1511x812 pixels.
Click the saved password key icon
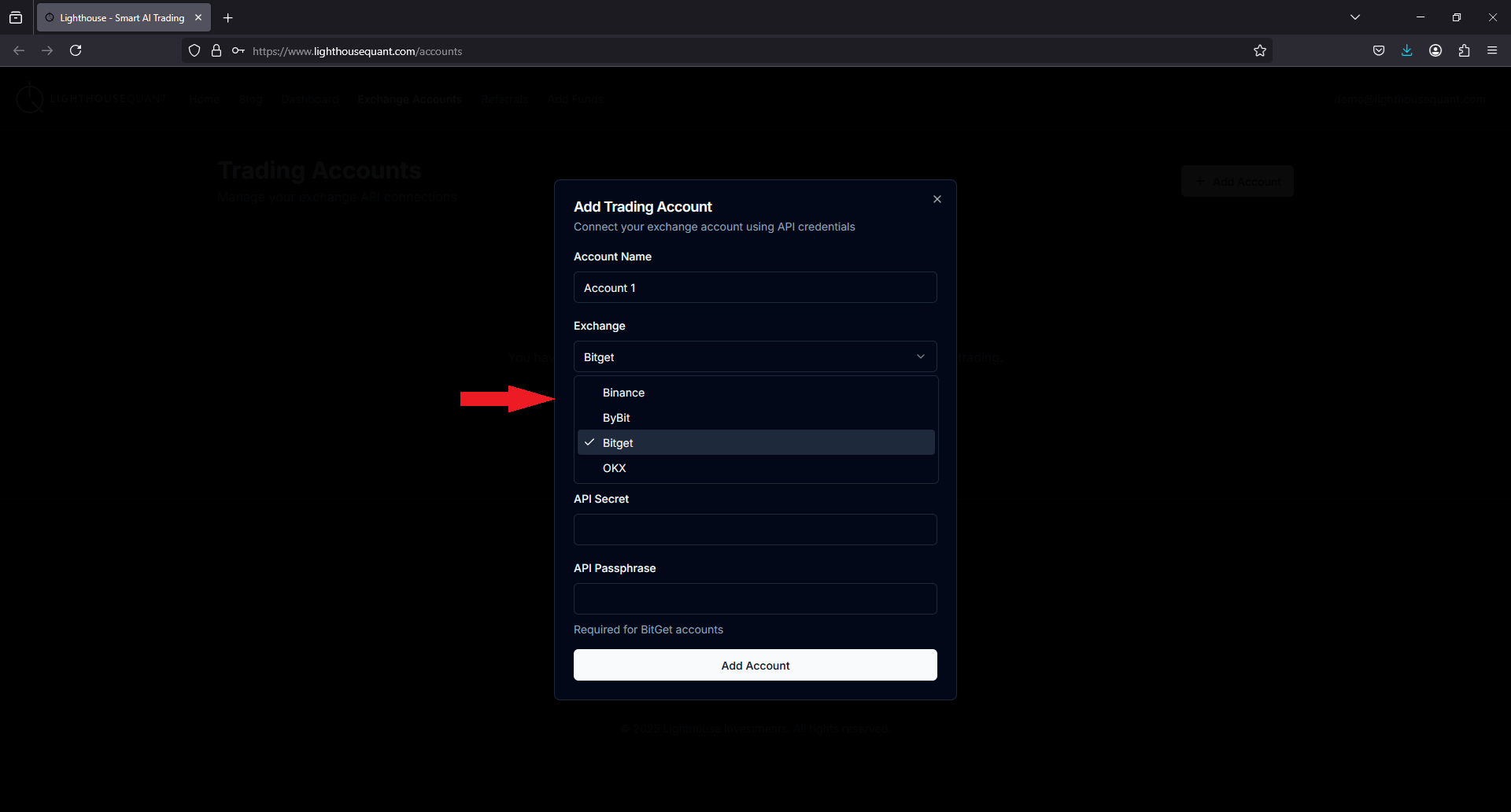tap(238, 51)
